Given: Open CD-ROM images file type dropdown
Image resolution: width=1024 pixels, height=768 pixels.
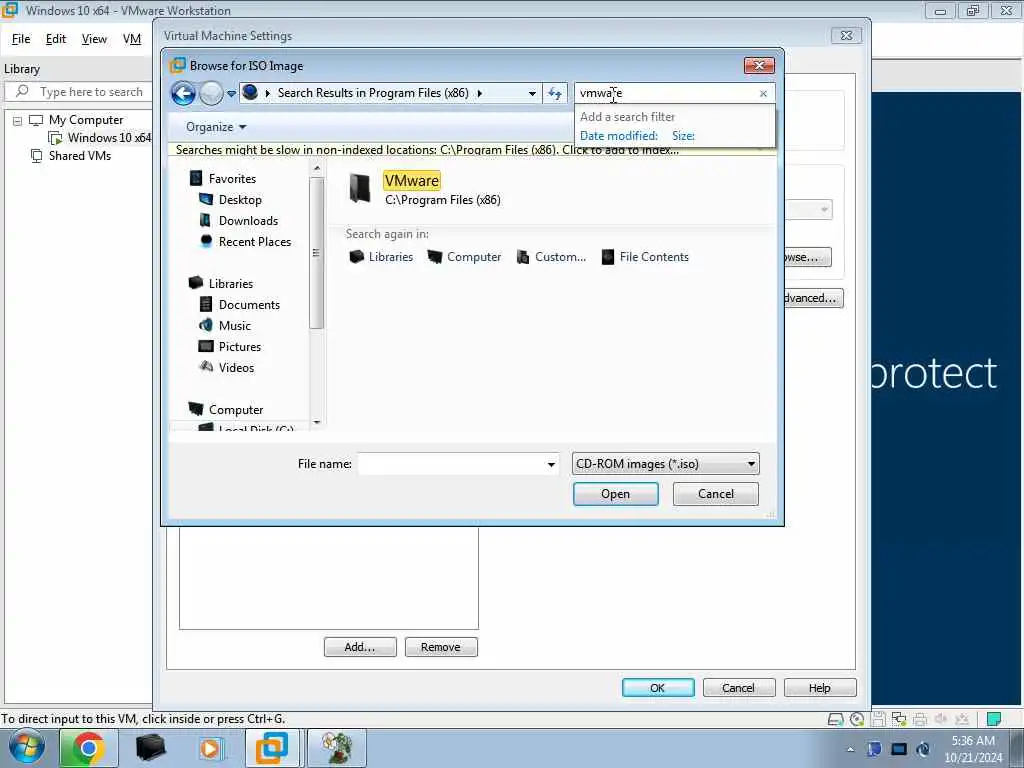Looking at the screenshot, I should (665, 464).
